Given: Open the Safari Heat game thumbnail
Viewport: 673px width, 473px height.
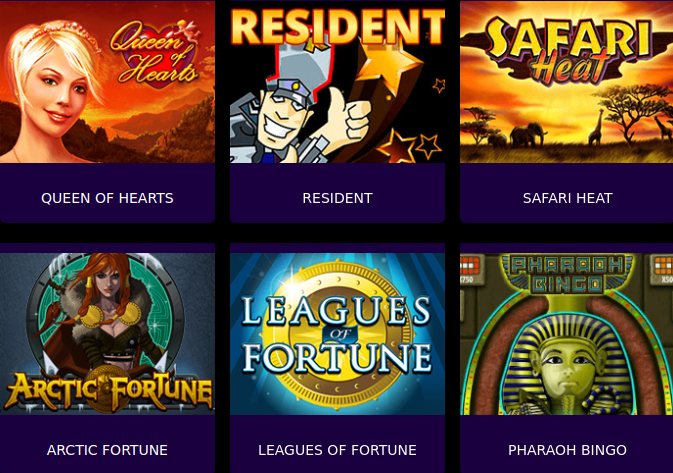Looking at the screenshot, I should (567, 82).
